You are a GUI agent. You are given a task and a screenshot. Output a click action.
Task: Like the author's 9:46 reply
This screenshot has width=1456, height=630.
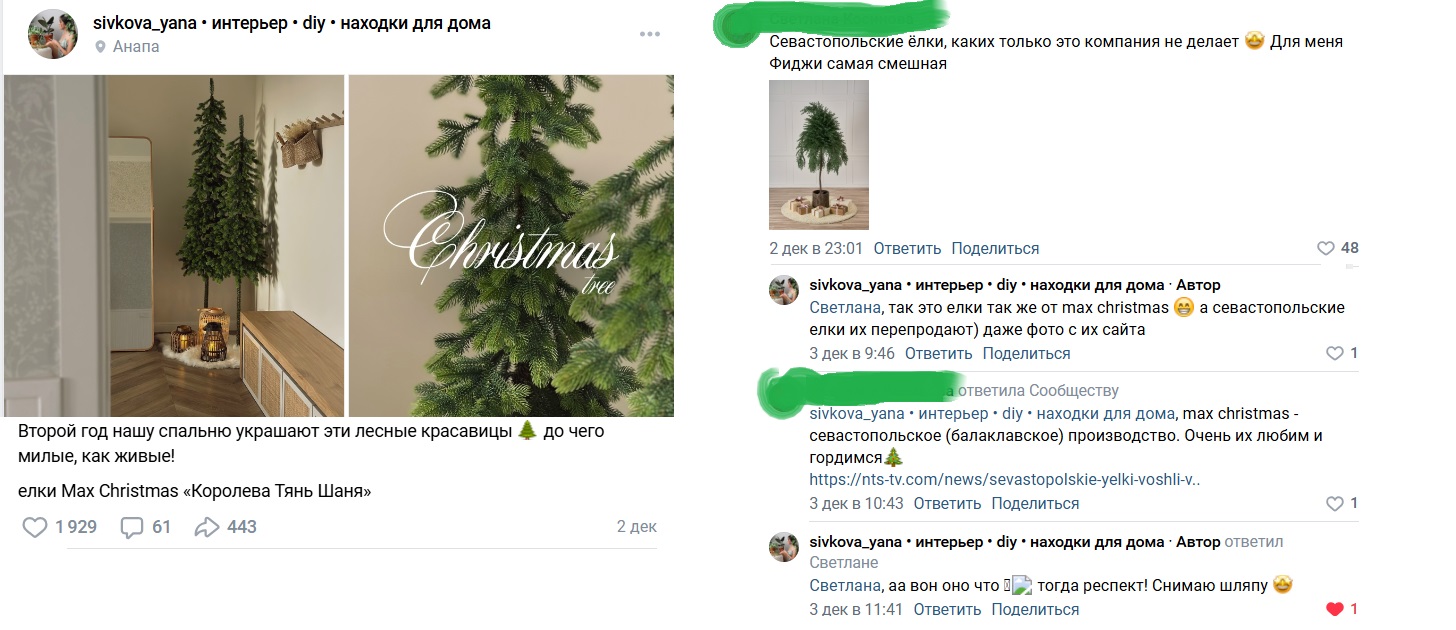1334,353
